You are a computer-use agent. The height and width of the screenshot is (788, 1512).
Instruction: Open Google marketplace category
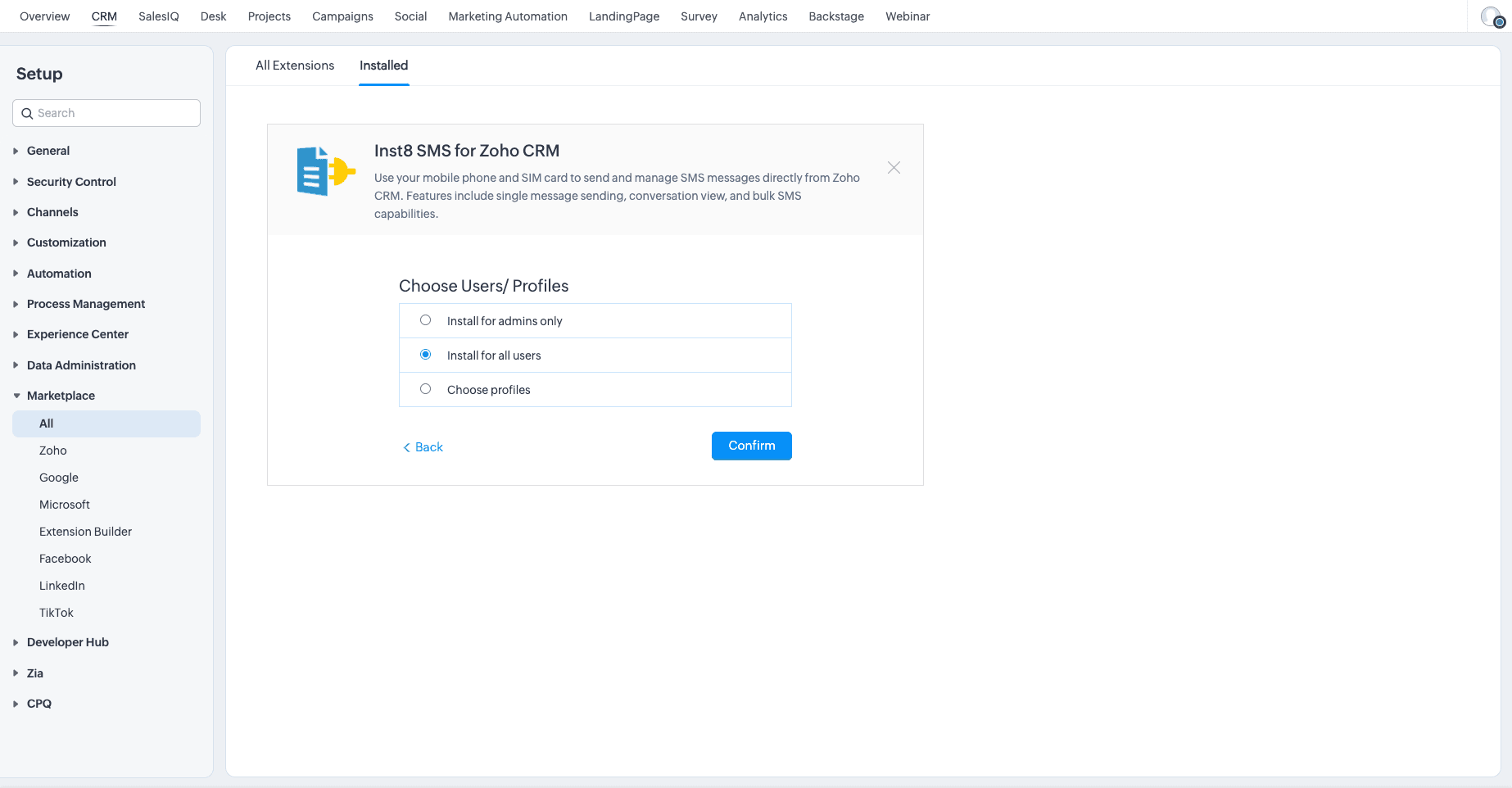[x=59, y=478]
